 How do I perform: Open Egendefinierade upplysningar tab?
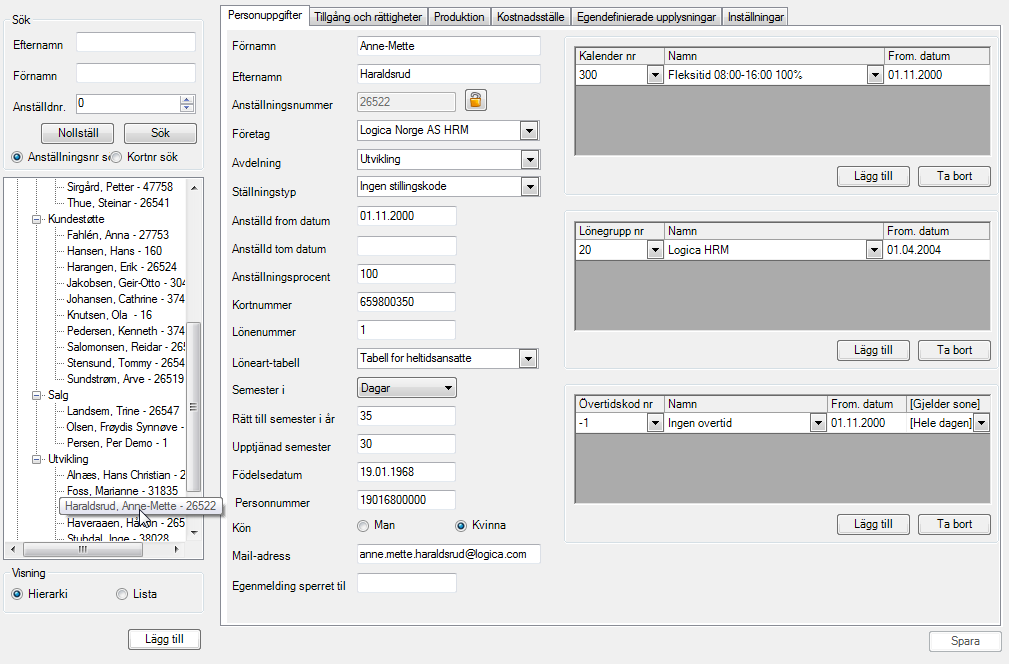646,17
